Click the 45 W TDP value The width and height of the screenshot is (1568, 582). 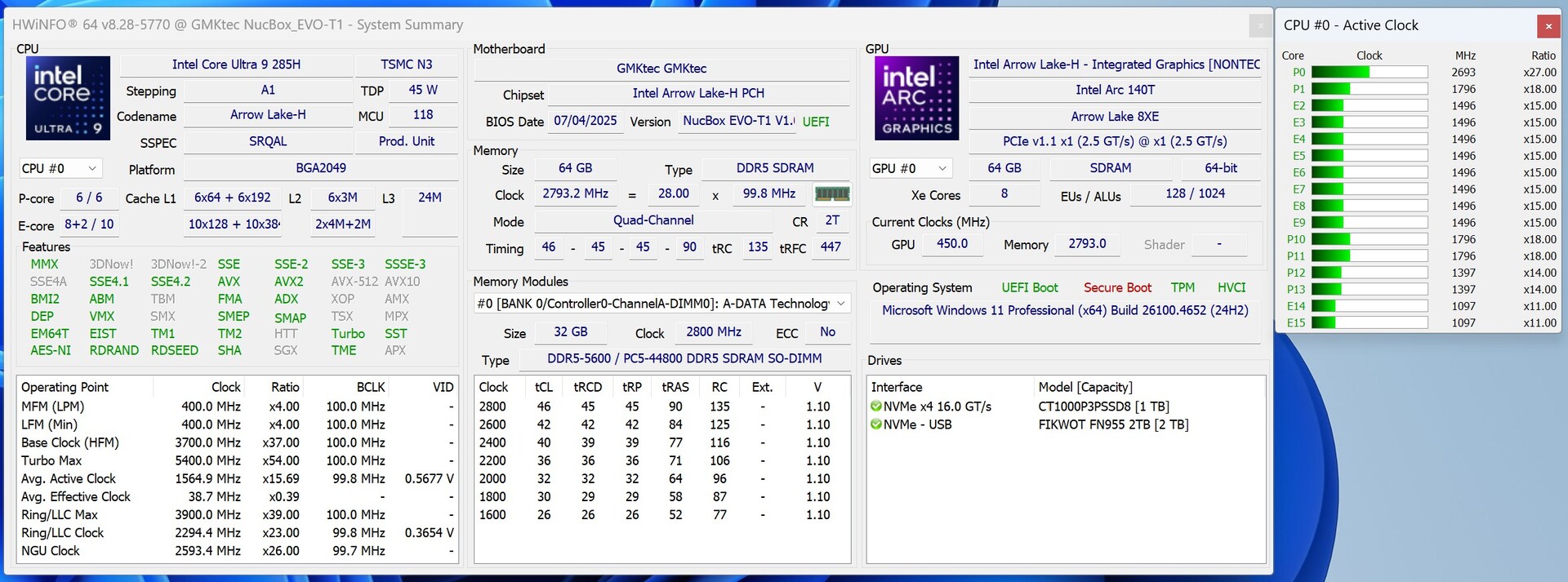(x=423, y=90)
